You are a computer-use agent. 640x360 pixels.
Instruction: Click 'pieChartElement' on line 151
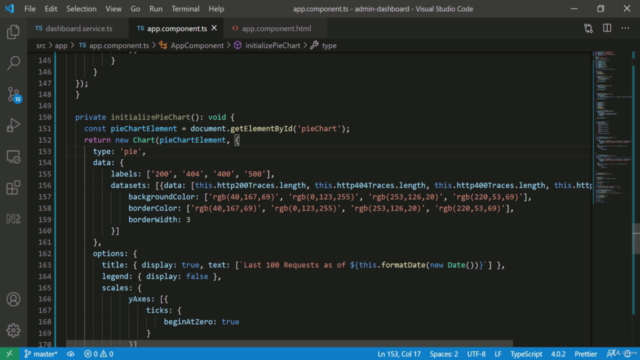coord(144,129)
